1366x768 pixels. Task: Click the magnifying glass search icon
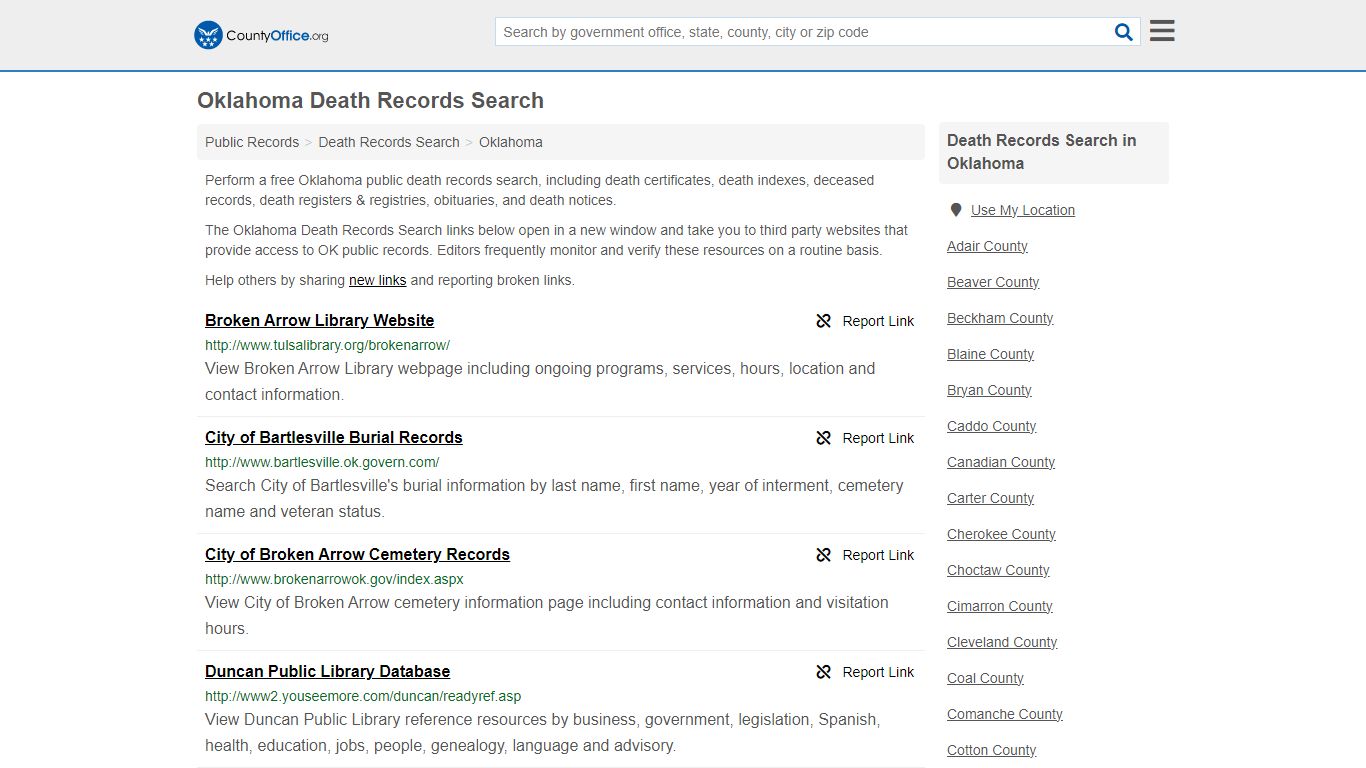(x=1124, y=32)
